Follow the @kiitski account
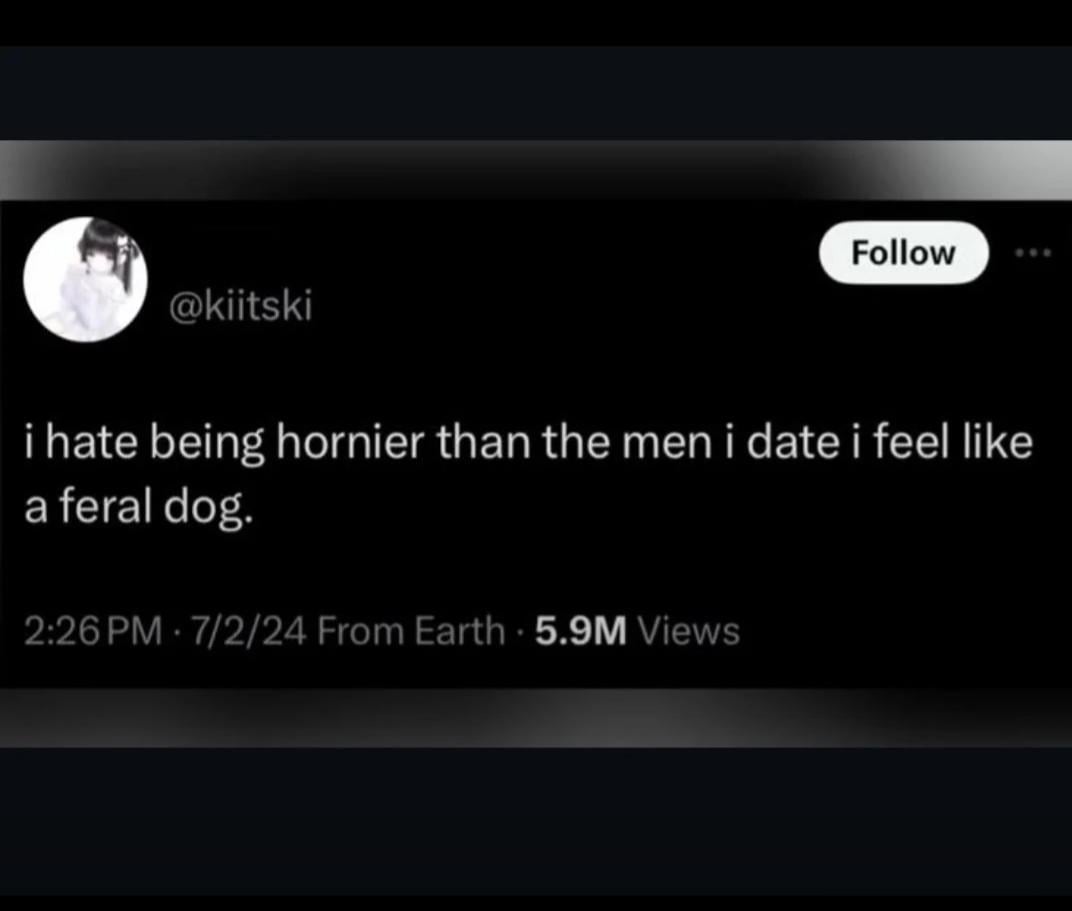1072x911 pixels. point(904,253)
